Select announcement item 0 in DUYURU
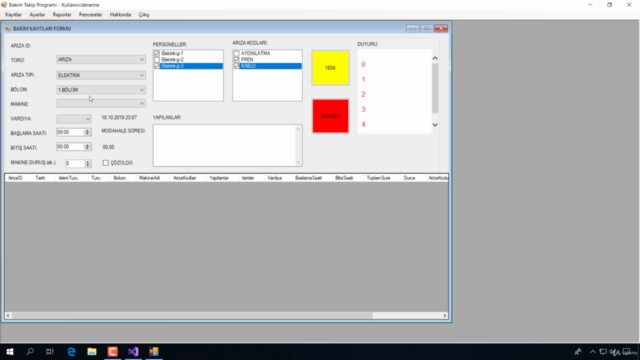Screen dimensions: 640x360 (363, 64)
